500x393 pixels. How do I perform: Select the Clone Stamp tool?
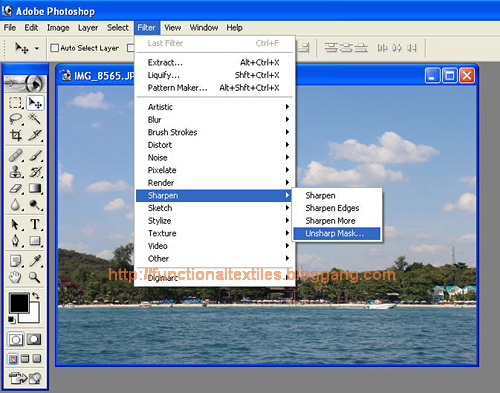pos(15,172)
